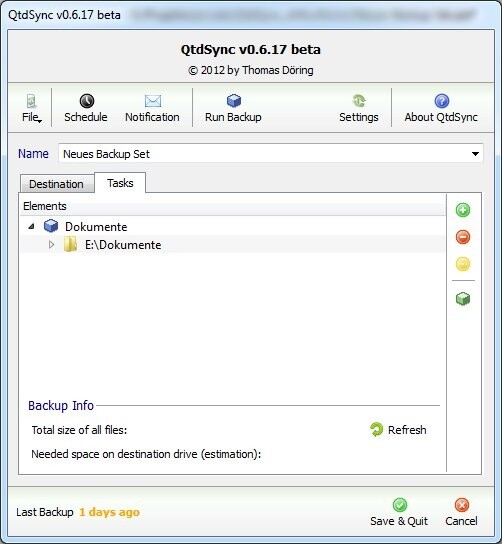Open the Name backup set dropdown
The image size is (502, 544).
[475, 154]
